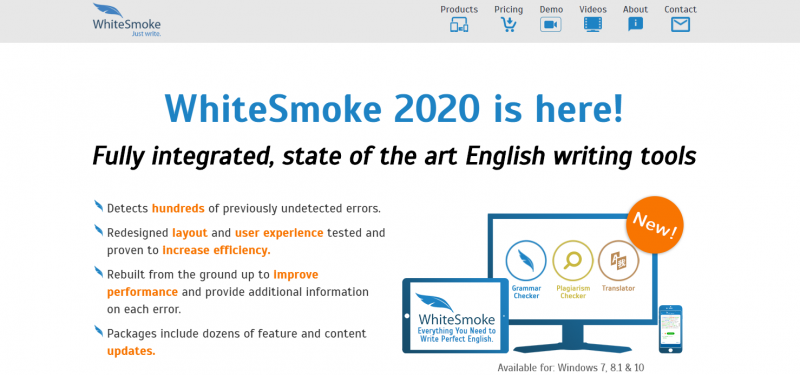Click the orange New! badge
The height and width of the screenshot is (375, 800).
tap(655, 225)
